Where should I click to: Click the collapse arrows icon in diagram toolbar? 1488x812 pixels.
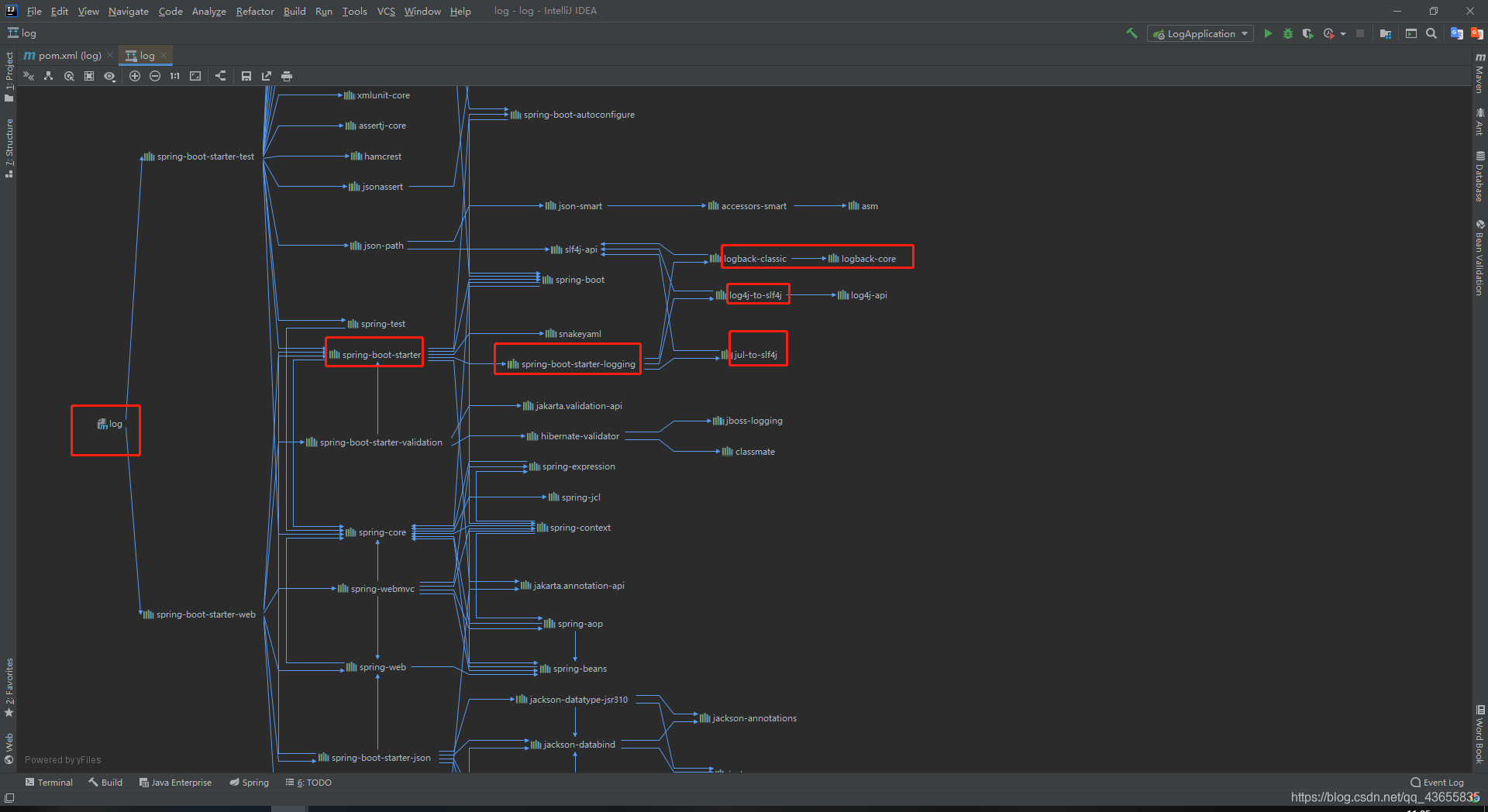tap(29, 76)
